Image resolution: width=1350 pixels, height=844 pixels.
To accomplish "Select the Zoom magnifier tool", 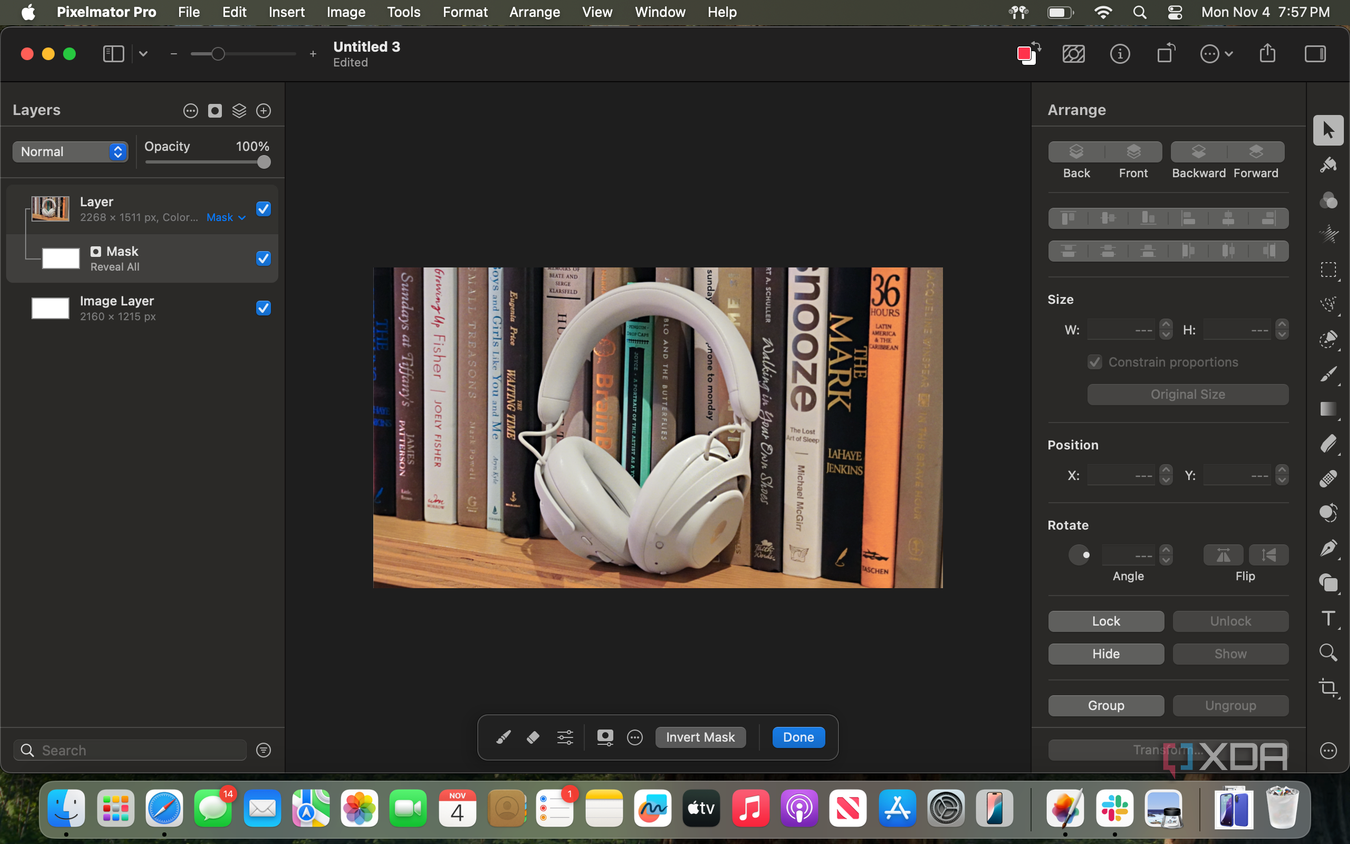I will [x=1328, y=653].
